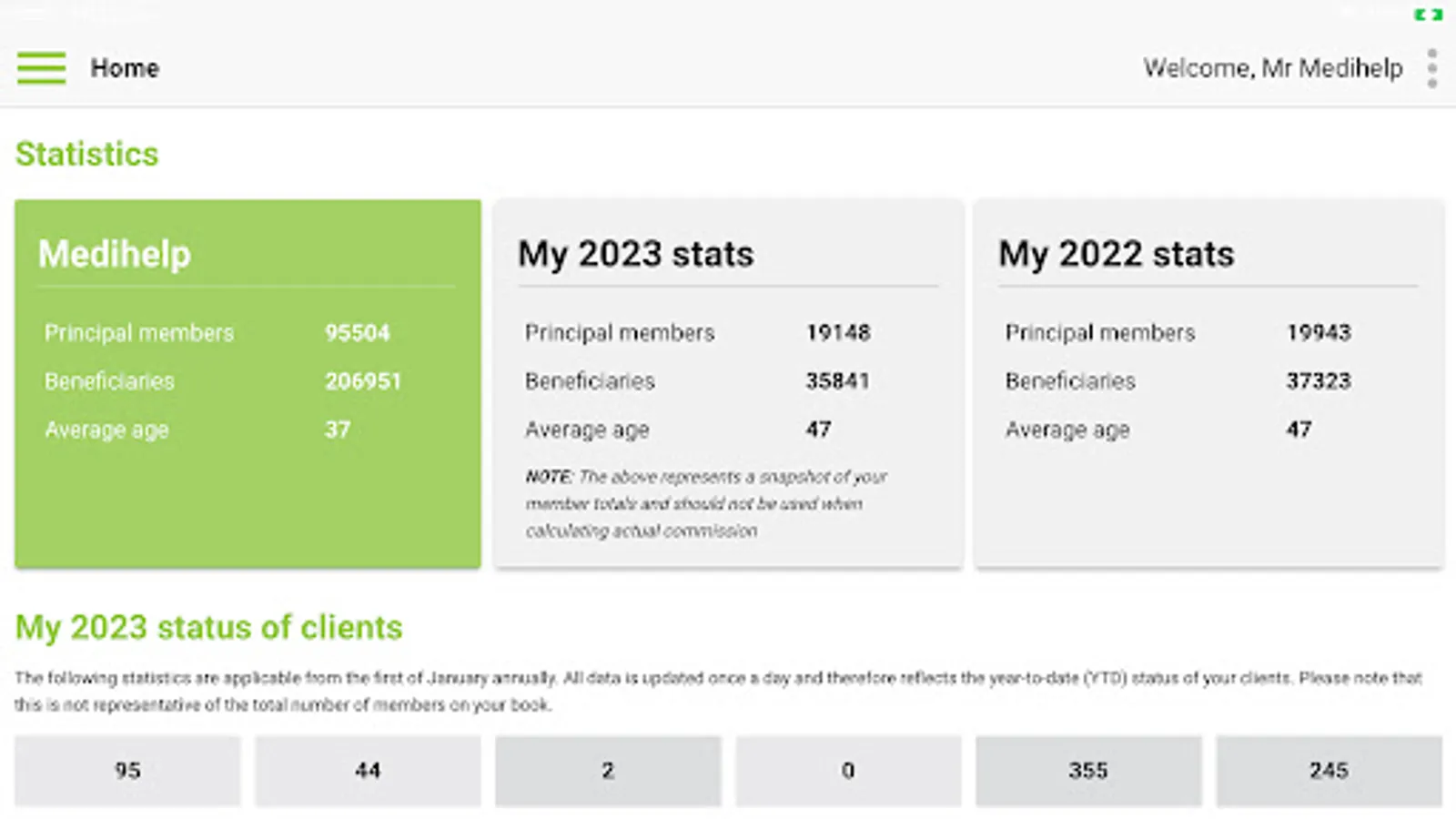
Task: Open the My 2022 stats card
Action: pos(1208,384)
